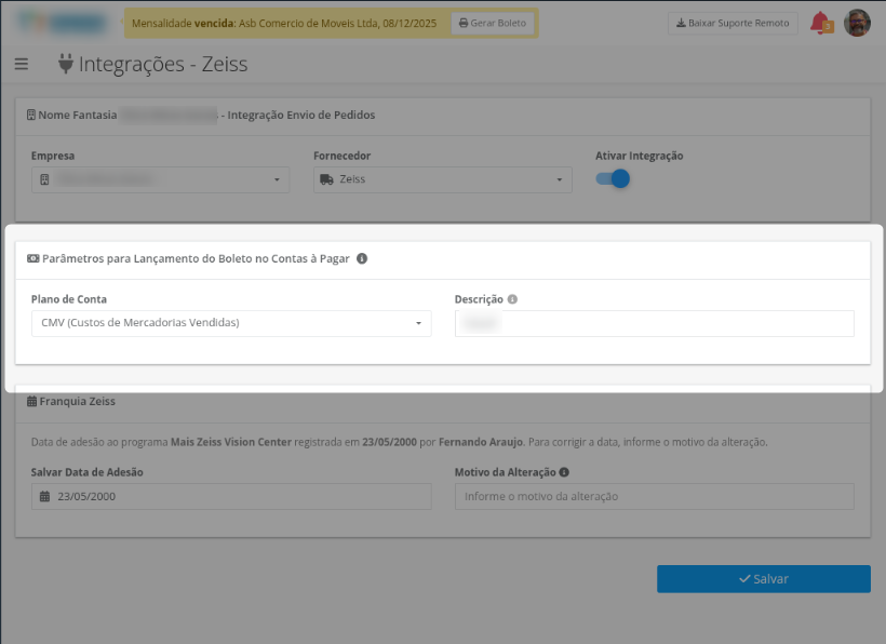Click the plug icon beside Integrações title

coord(66,64)
